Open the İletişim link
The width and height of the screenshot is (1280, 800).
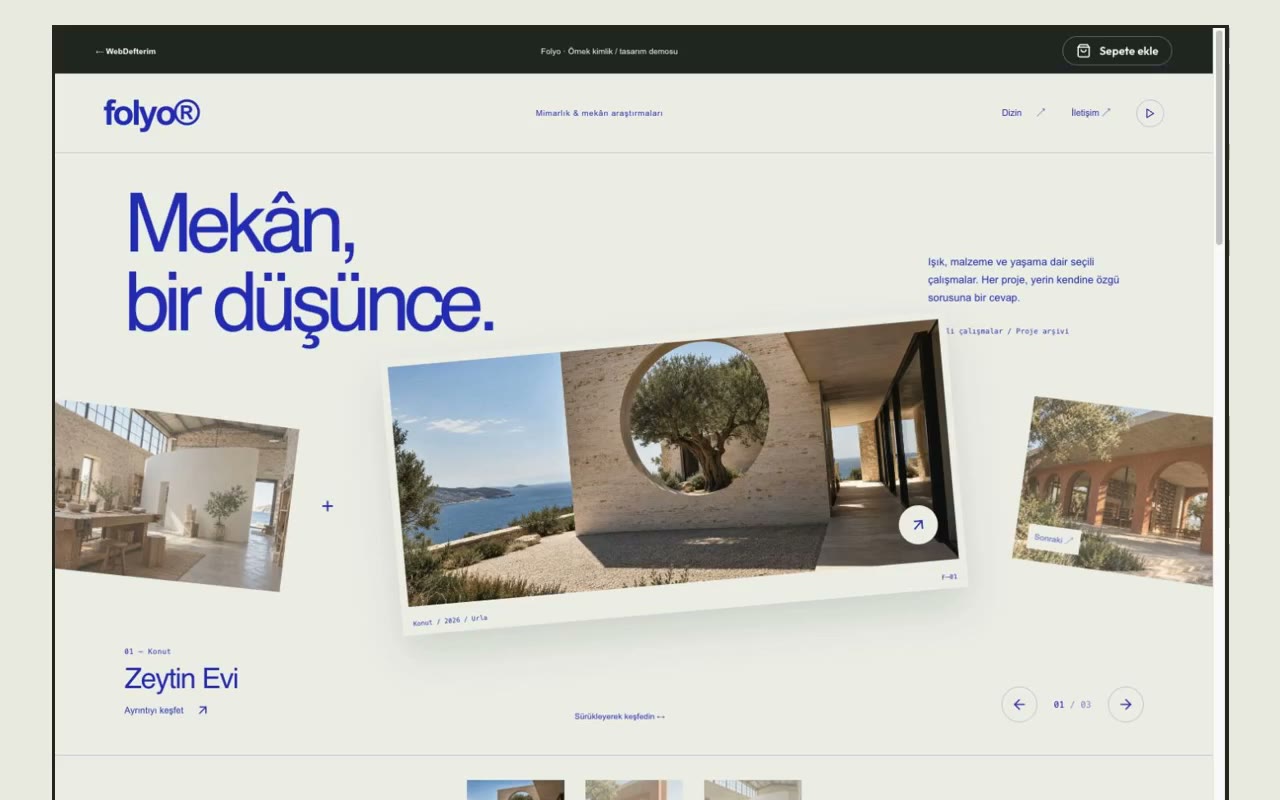[x=1091, y=113]
